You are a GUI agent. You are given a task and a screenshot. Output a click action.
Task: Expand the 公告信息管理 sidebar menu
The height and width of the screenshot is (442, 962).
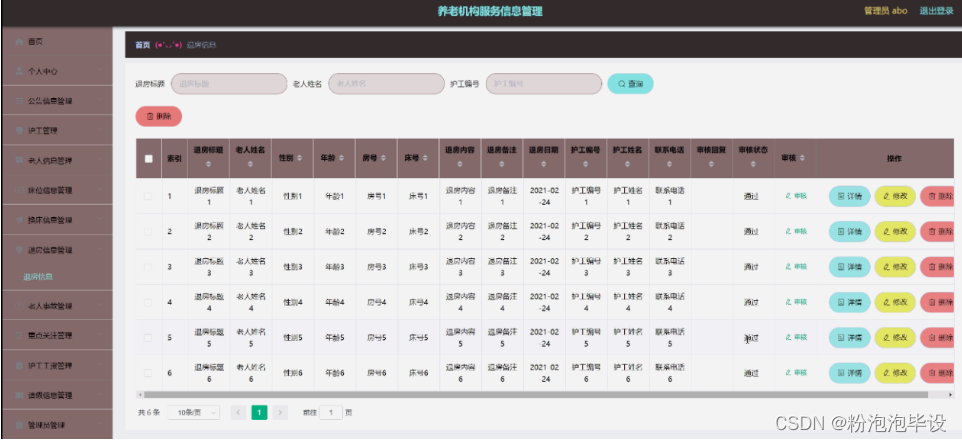[x=57, y=101]
